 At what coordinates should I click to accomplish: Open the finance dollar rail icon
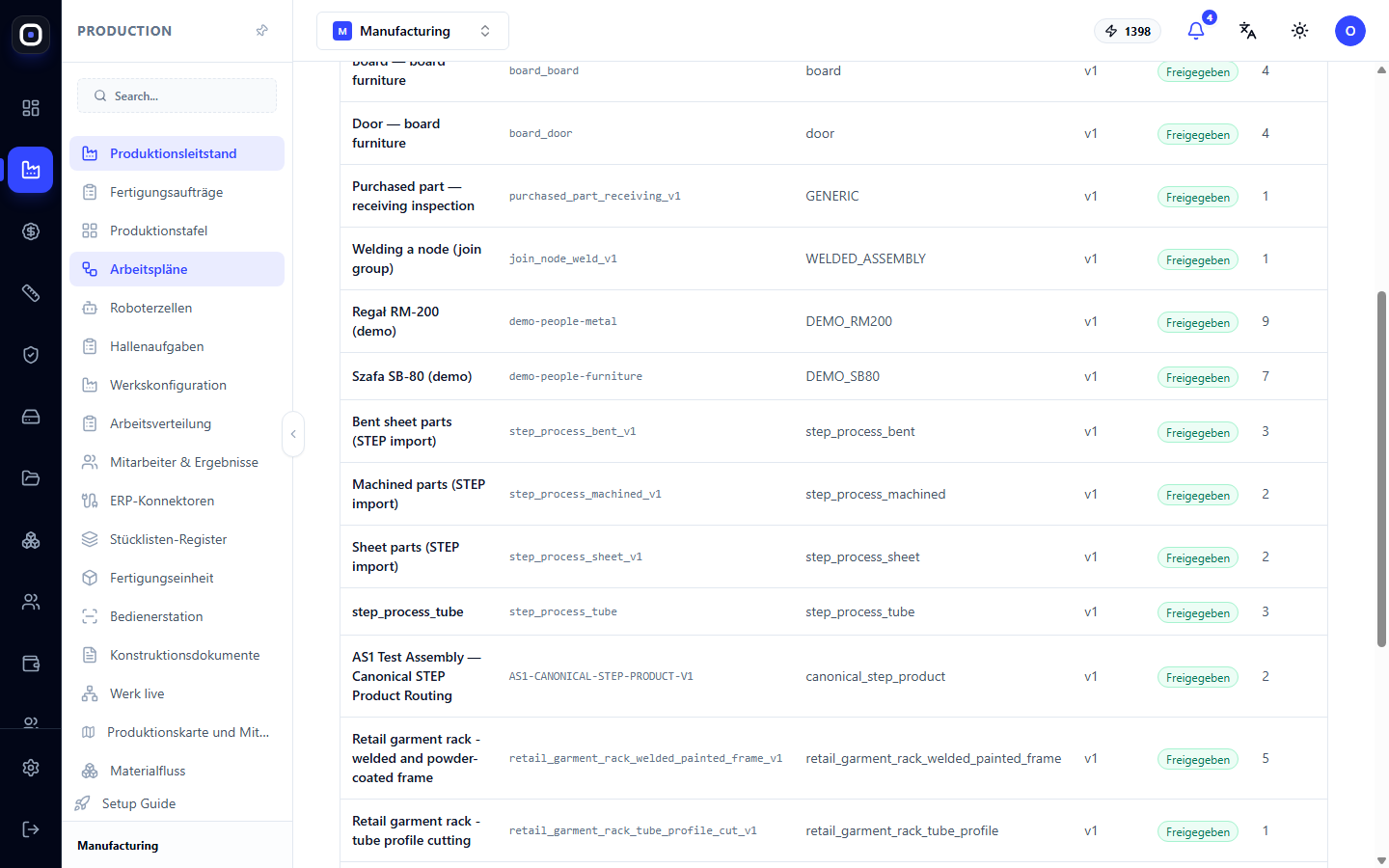tap(31, 231)
